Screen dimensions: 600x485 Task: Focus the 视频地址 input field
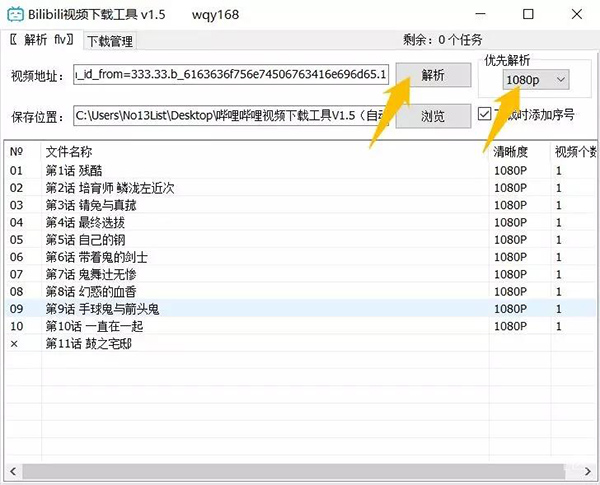(x=231, y=74)
